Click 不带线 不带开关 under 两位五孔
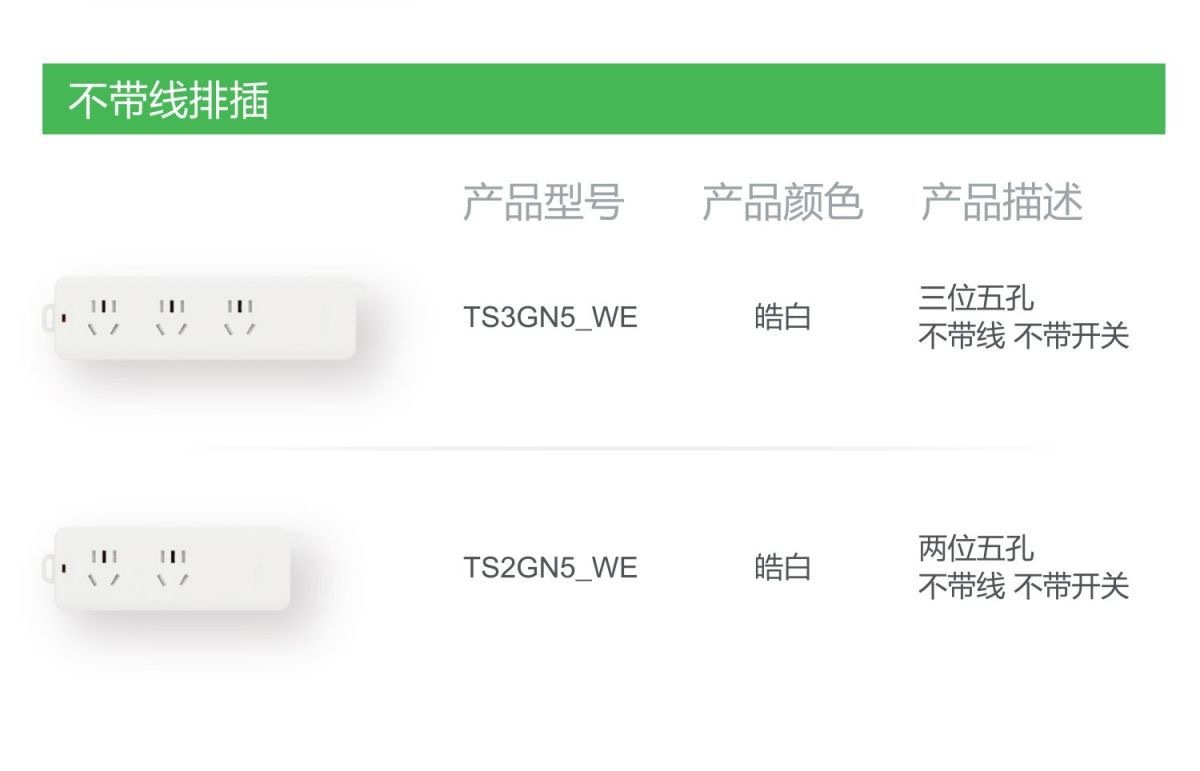The image size is (1200, 771). (1023, 587)
